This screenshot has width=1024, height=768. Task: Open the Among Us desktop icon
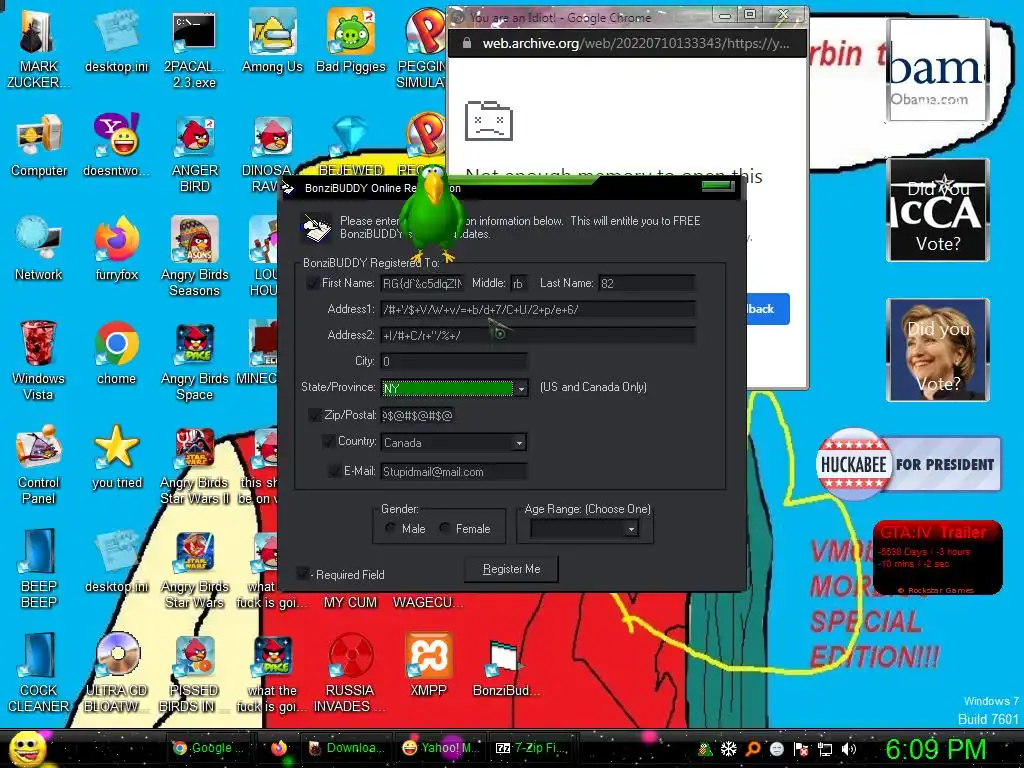272,40
